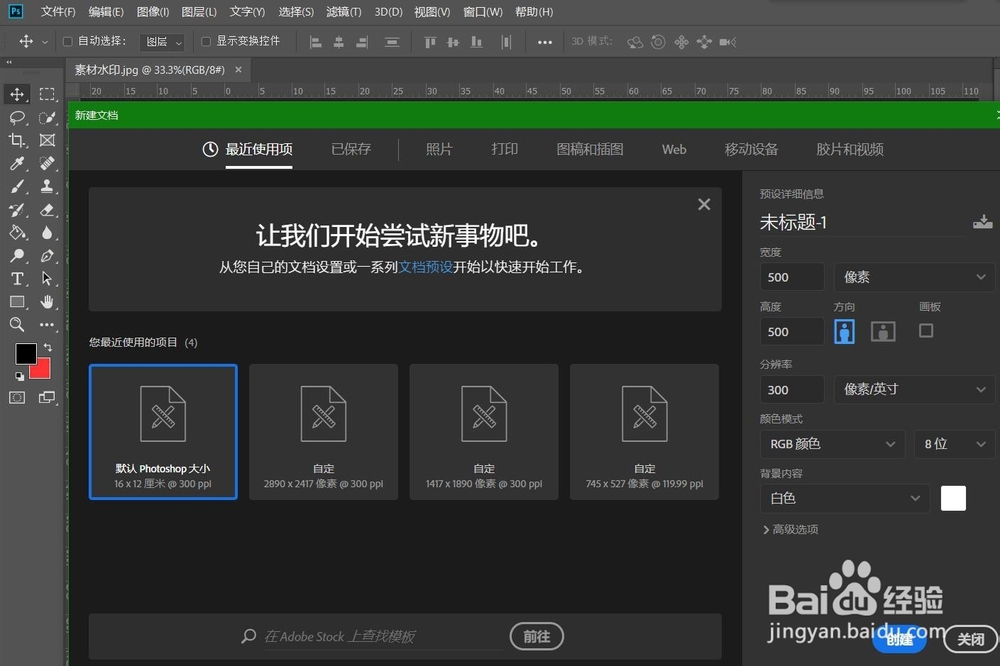The height and width of the screenshot is (666, 1000).
Task: Click the 关闭 button
Action: click(970, 639)
